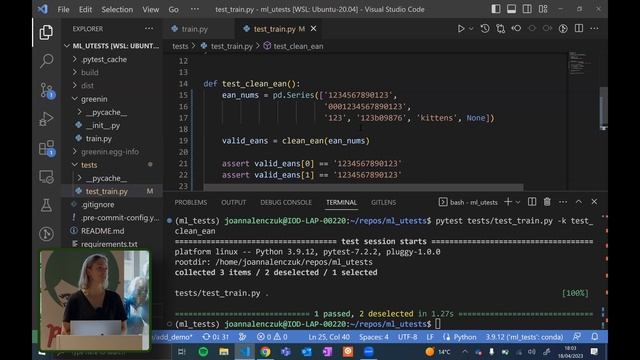
Task: Switch to PROBLEMS panel tab
Action: [191, 202]
